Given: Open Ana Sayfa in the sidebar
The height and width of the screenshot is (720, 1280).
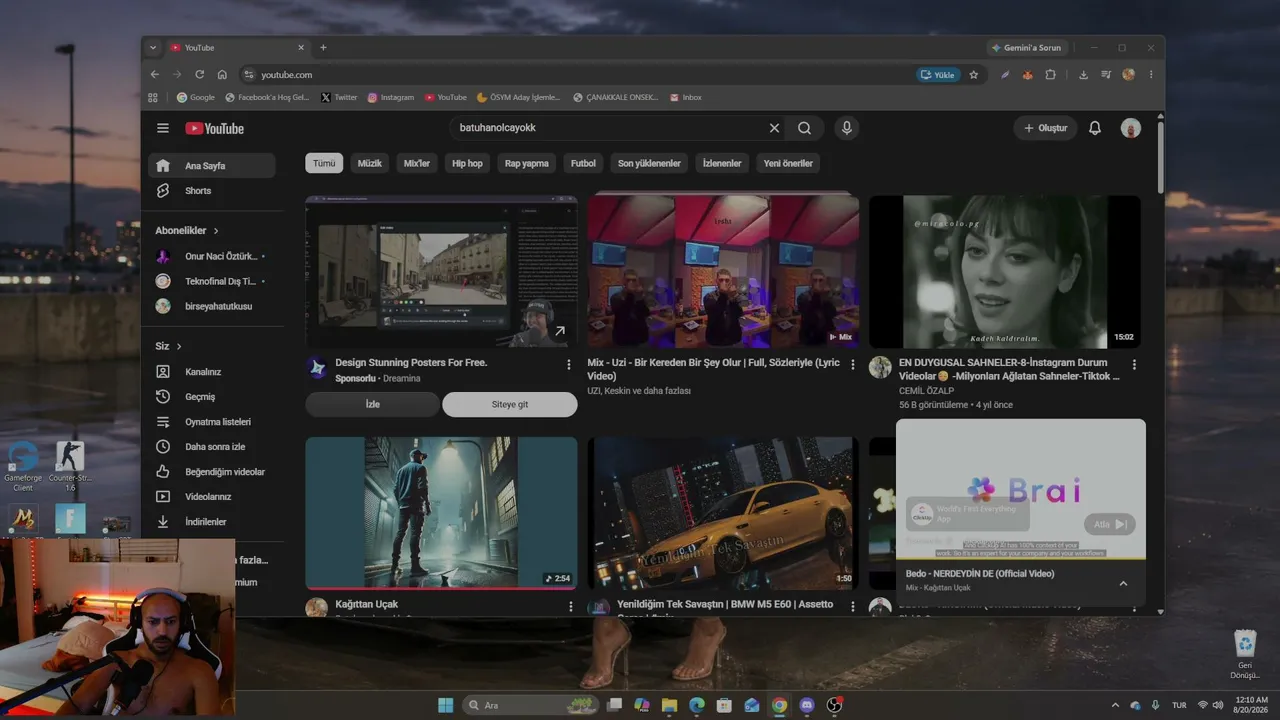Looking at the screenshot, I should coord(212,166).
